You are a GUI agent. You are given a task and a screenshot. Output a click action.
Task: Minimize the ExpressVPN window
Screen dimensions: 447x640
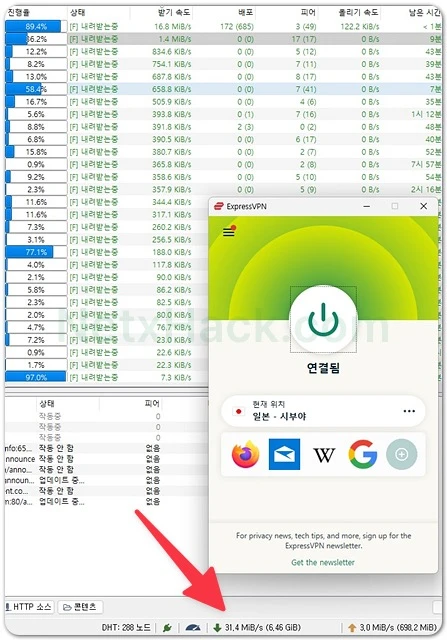coord(367,206)
